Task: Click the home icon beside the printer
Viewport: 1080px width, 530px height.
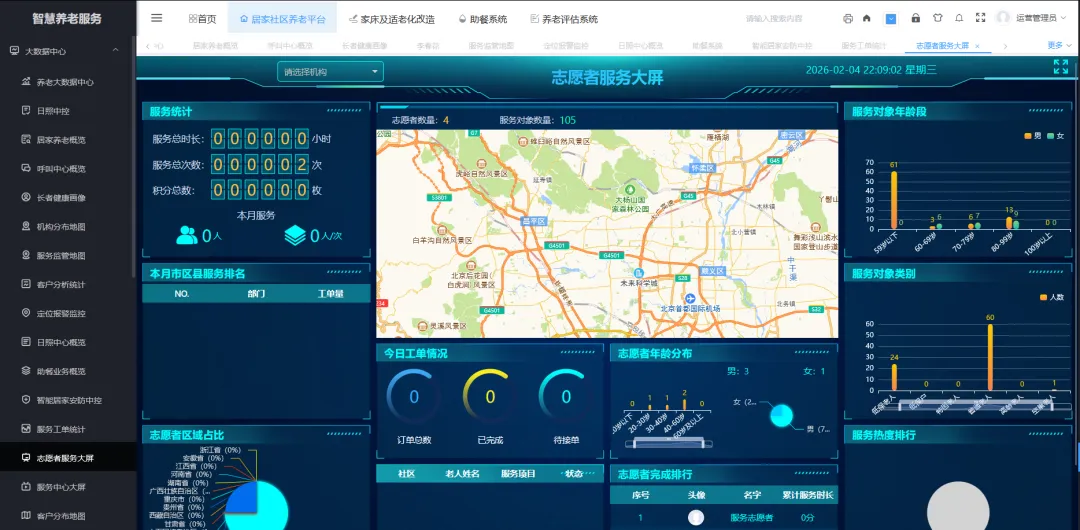Action: point(867,19)
